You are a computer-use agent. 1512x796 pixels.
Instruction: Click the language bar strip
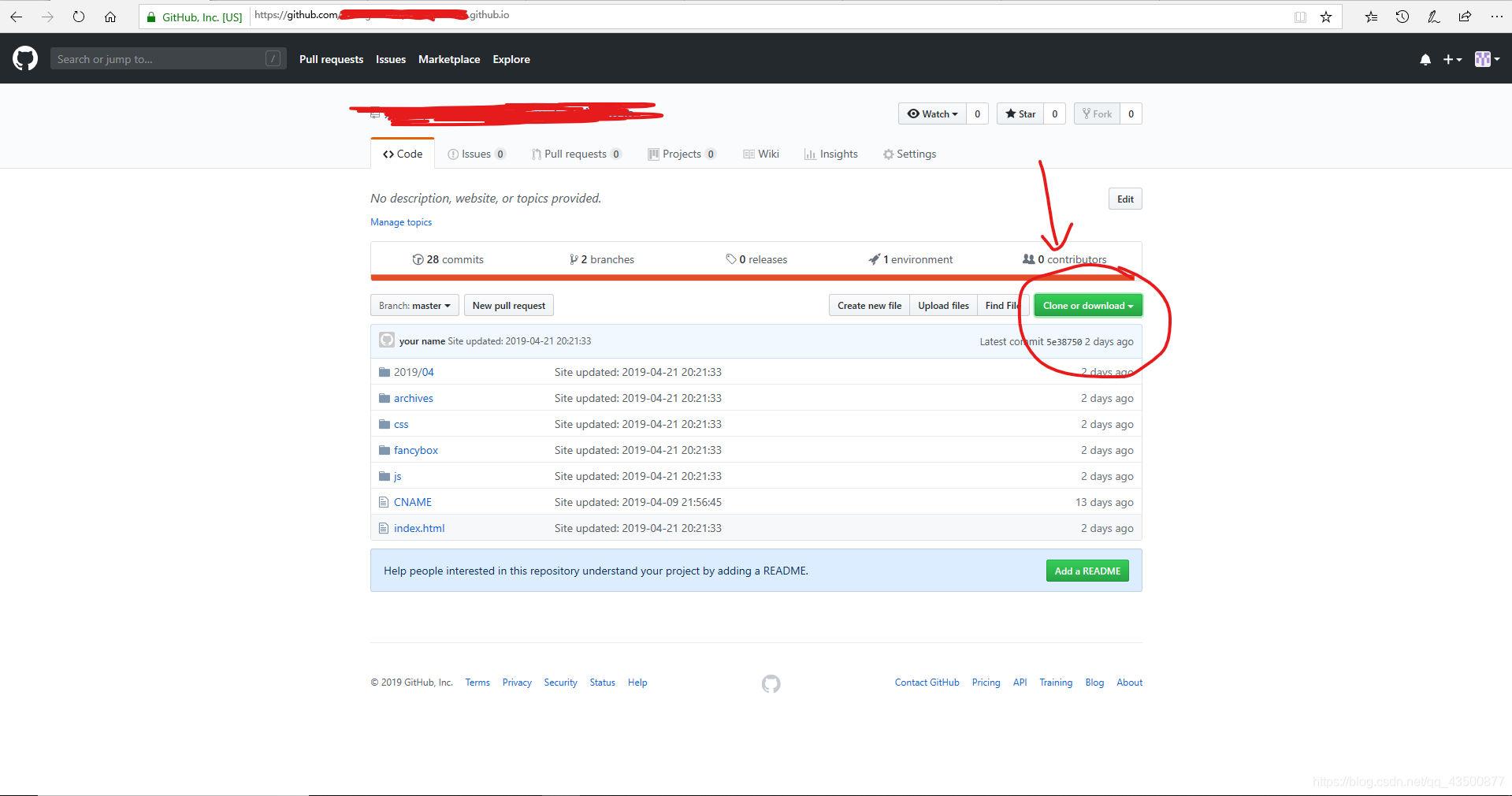coord(756,277)
